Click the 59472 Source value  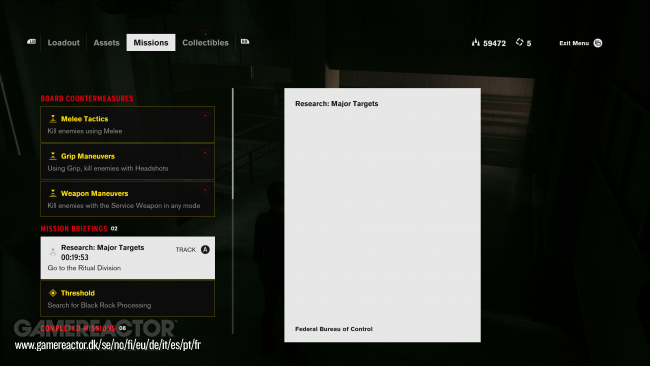click(495, 44)
